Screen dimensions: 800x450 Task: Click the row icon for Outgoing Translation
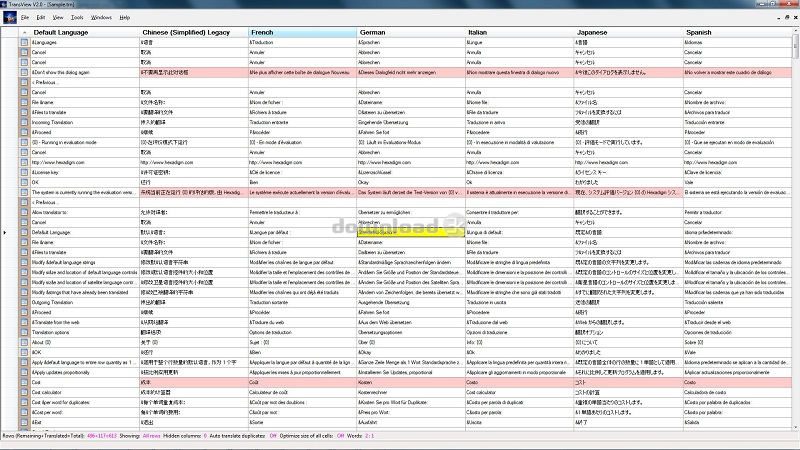click(x=24, y=302)
